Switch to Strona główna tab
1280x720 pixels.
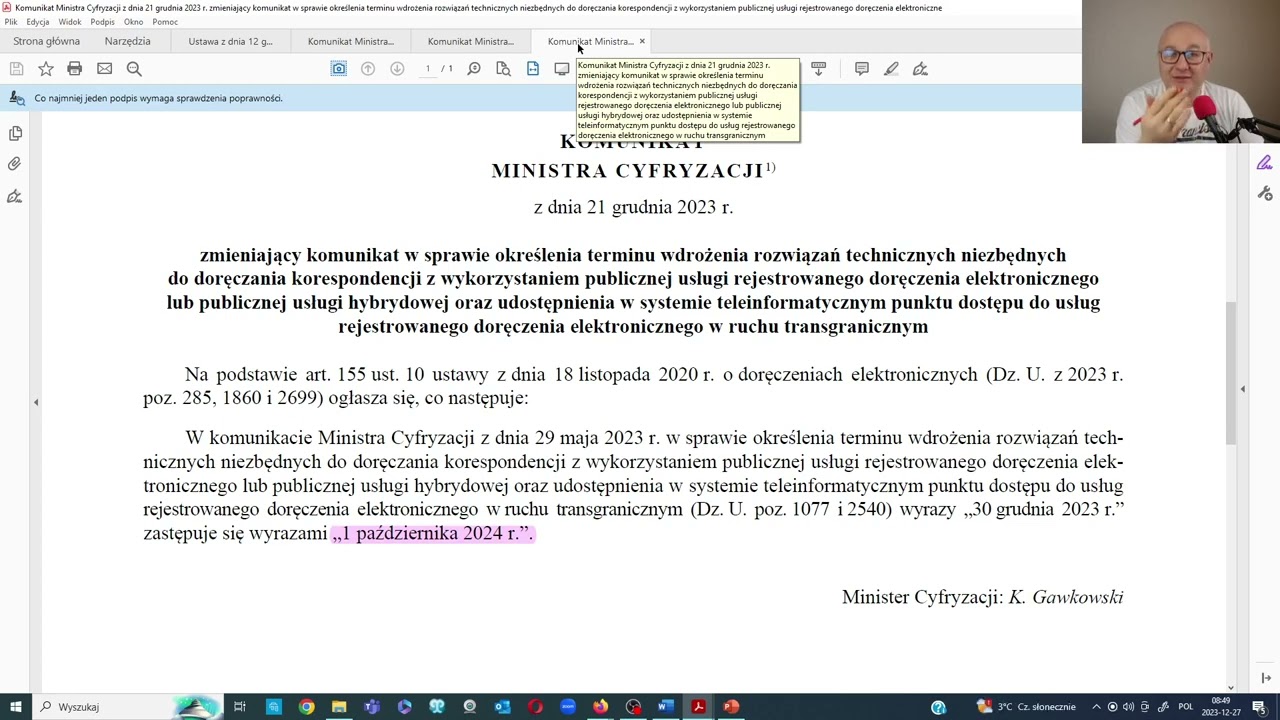click(x=47, y=41)
